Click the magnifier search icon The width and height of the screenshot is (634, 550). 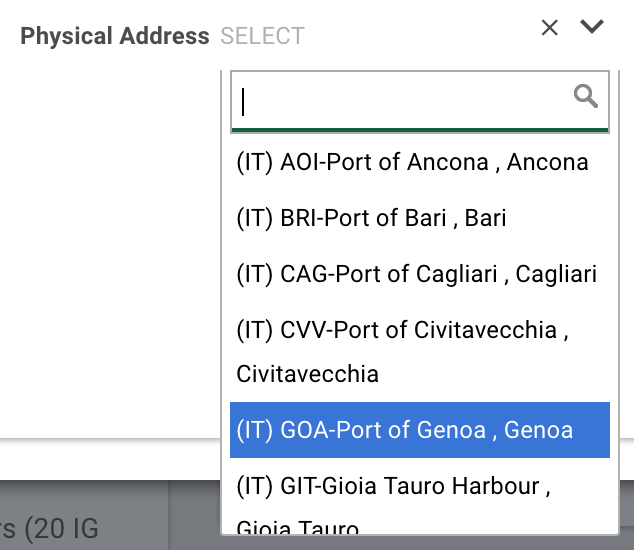click(x=586, y=96)
